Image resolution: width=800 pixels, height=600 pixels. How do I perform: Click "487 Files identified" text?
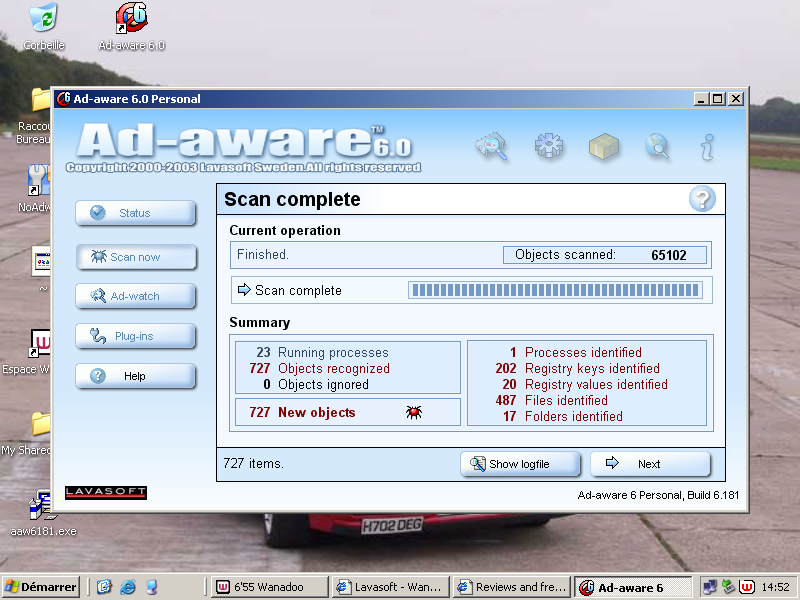(552, 401)
